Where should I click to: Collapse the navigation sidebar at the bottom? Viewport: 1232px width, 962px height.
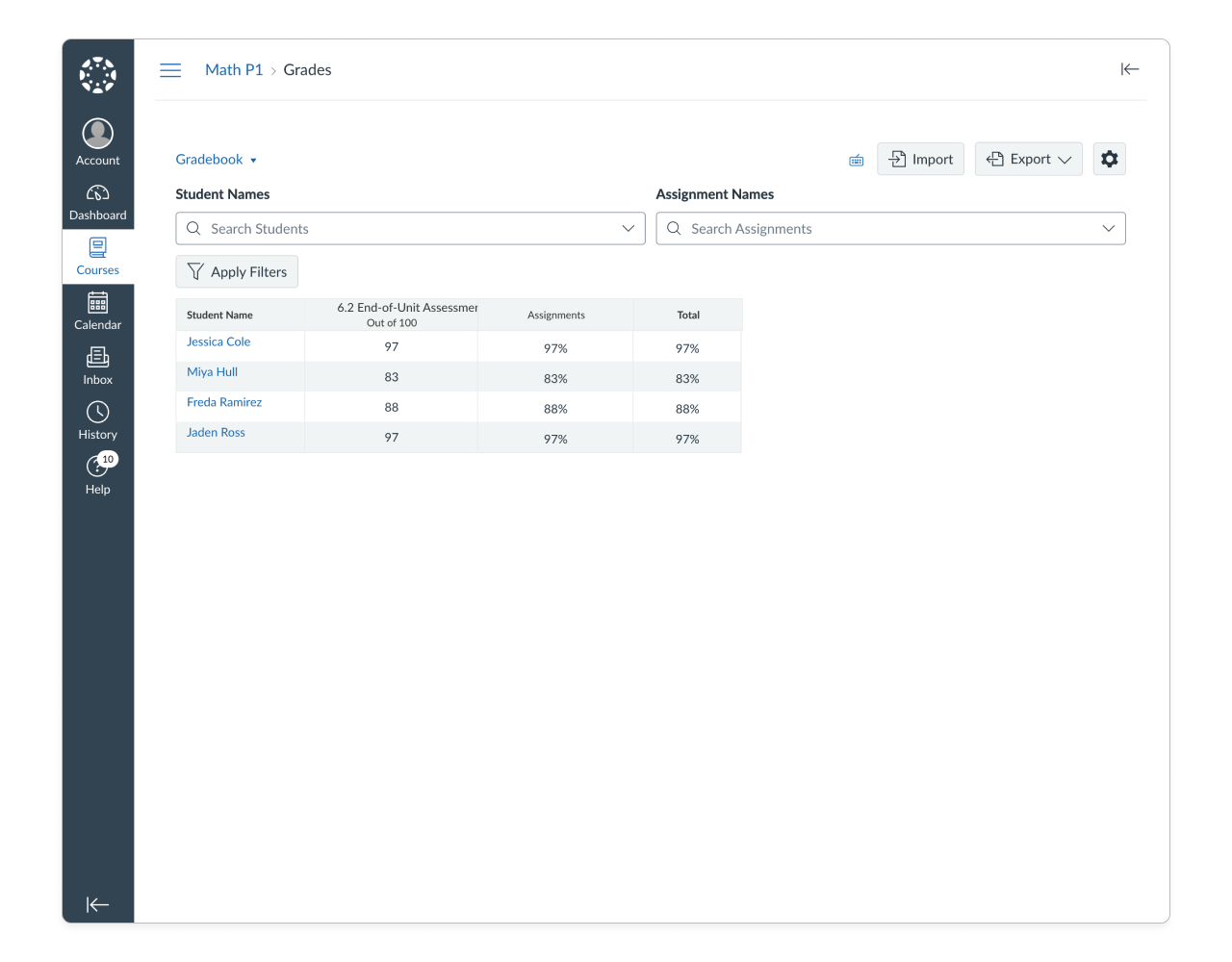[97, 904]
